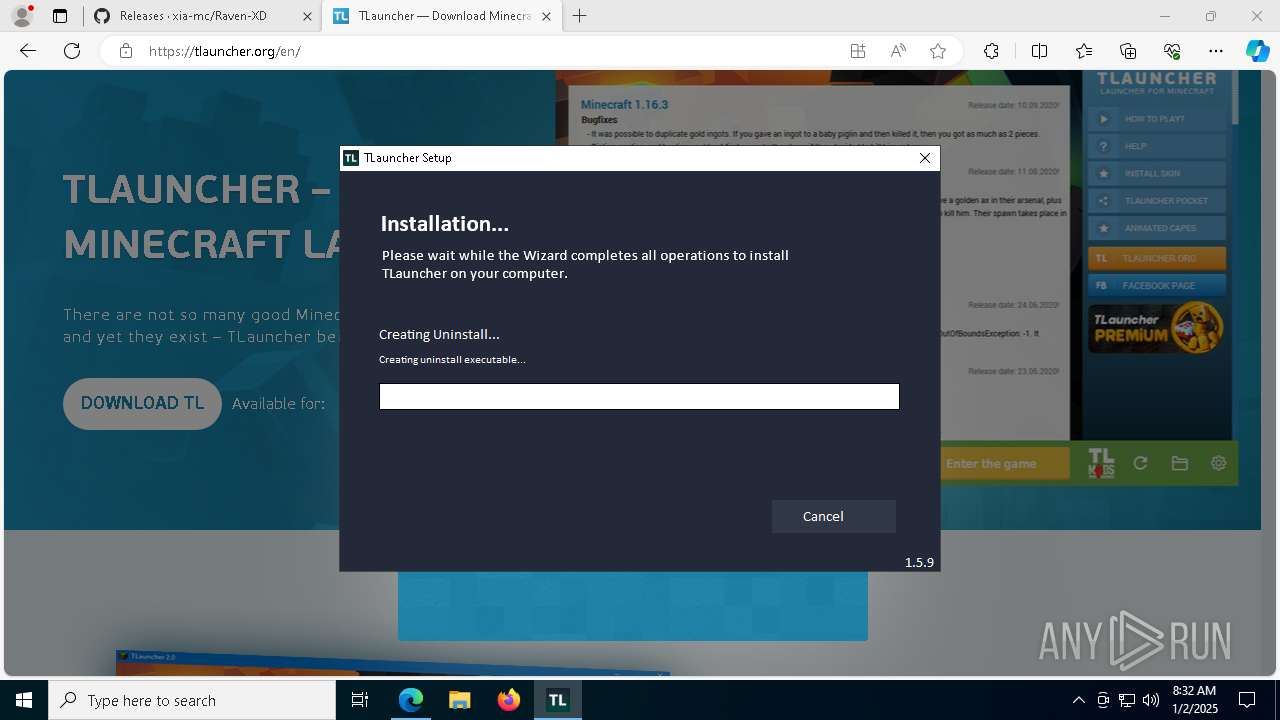The height and width of the screenshot is (720, 1280).
Task: Click the Minecraft 1.16.3 heading in preview
Action: 624,104
